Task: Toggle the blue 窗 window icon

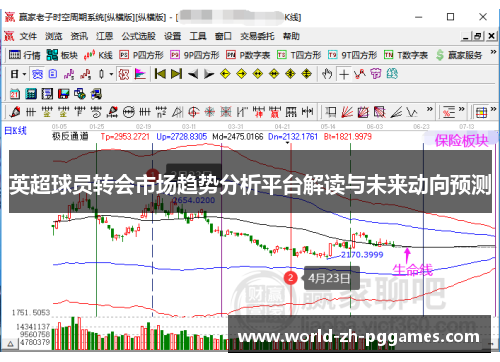Action: click(37, 74)
